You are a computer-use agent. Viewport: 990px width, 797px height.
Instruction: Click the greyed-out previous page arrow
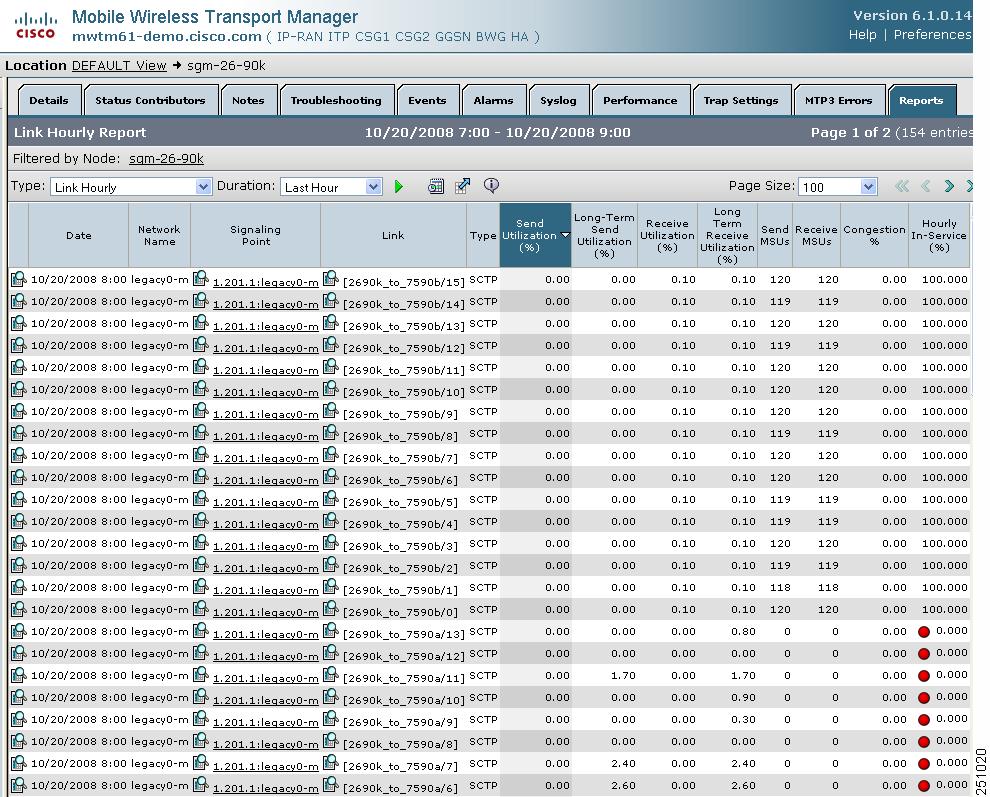[x=926, y=186]
